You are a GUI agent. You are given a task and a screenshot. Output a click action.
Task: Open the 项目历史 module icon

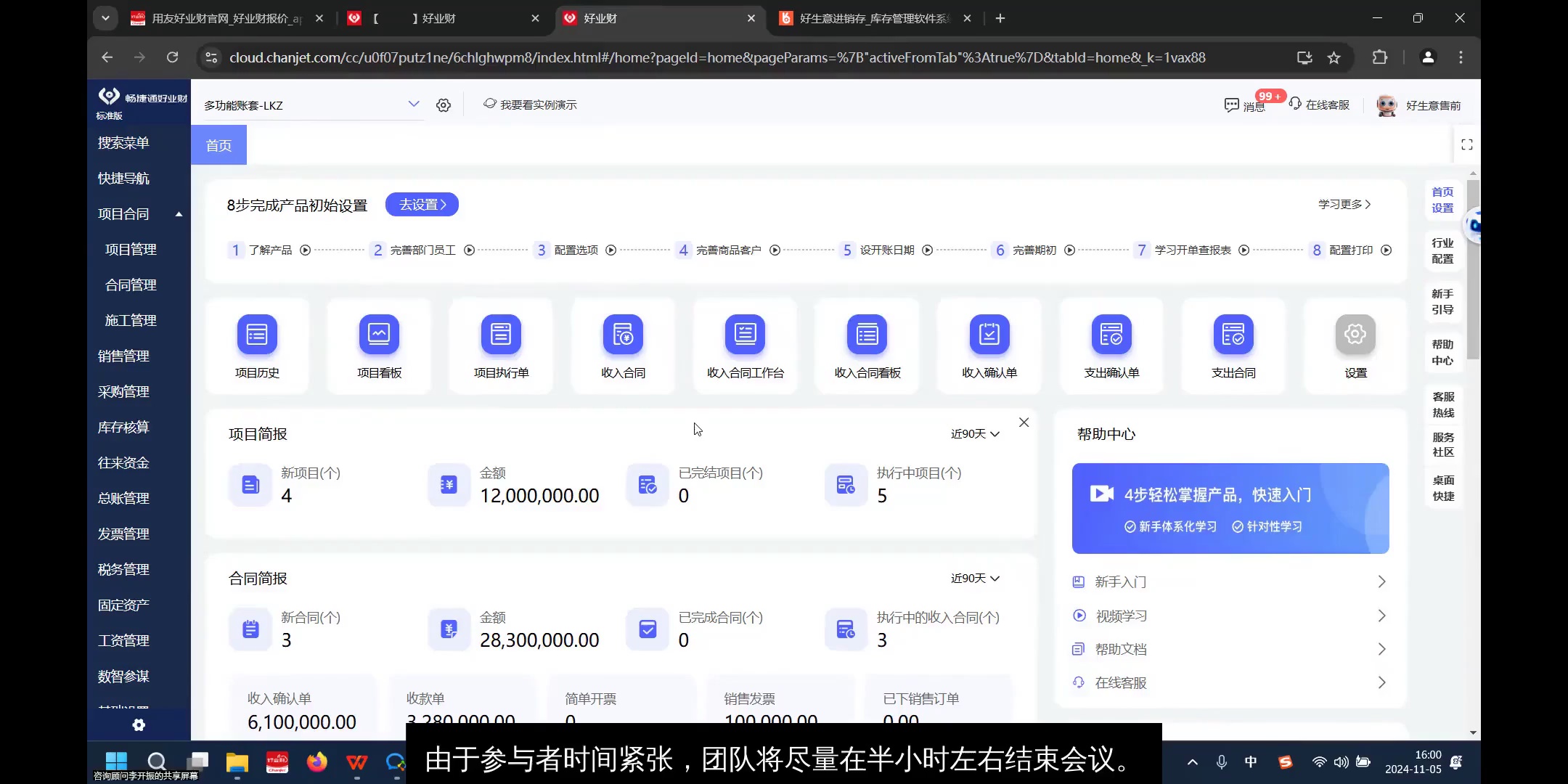(257, 335)
